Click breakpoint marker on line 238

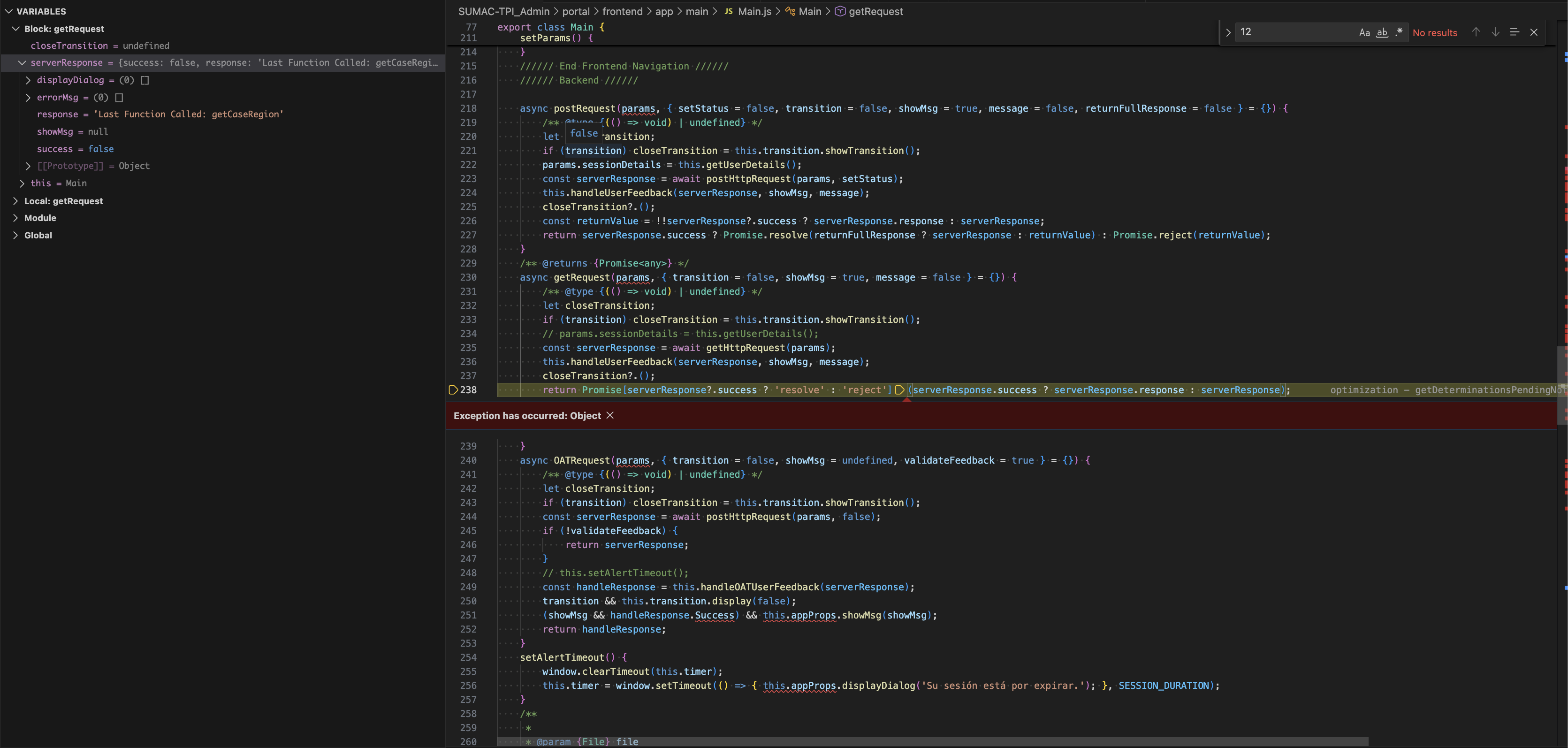pyautogui.click(x=453, y=390)
